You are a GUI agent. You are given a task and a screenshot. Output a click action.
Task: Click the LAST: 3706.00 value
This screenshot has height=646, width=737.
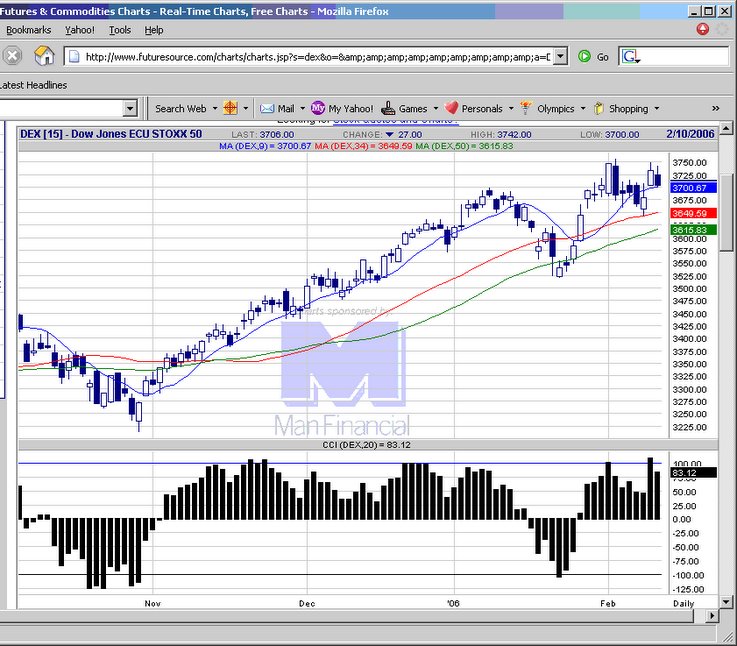click(263, 135)
